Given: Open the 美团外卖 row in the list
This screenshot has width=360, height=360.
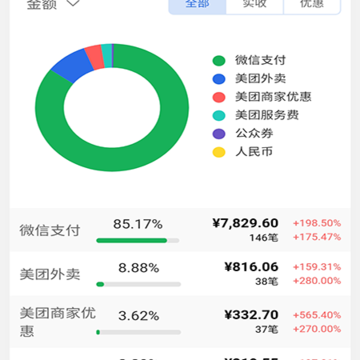Looking at the screenshot, I should coord(180,274).
